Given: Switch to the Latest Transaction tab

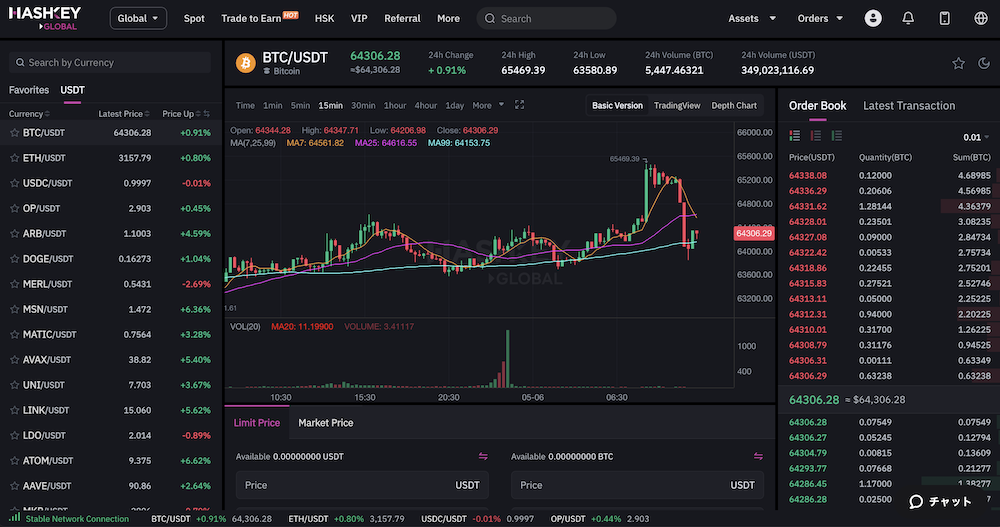Looking at the screenshot, I should click(x=908, y=105).
